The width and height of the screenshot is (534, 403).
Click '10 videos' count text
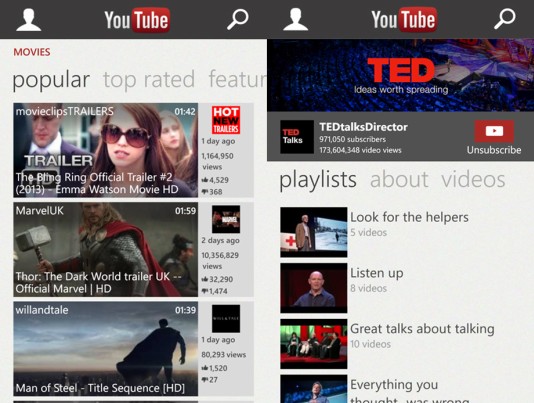point(371,344)
